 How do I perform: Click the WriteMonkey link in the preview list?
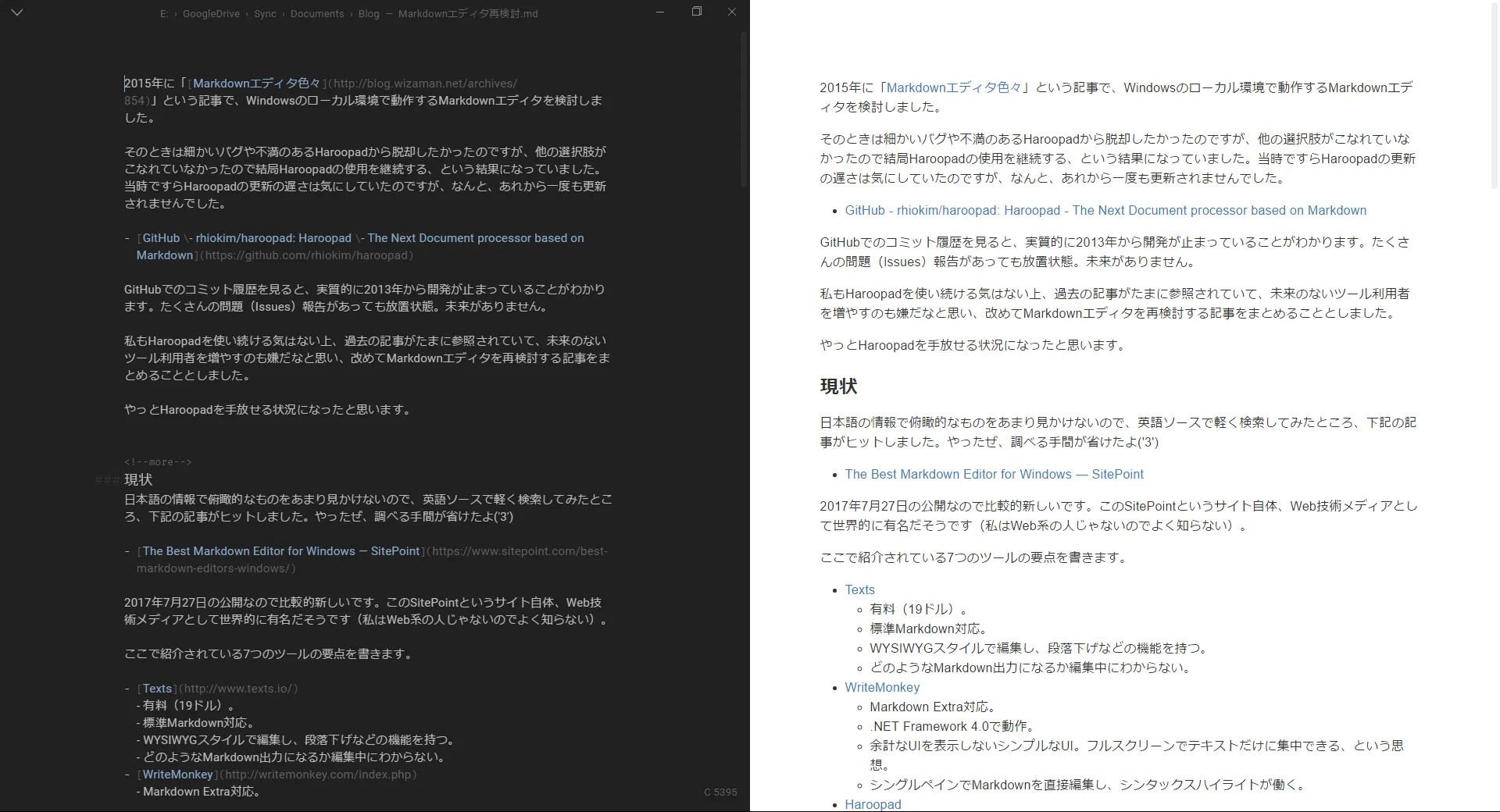click(x=882, y=688)
